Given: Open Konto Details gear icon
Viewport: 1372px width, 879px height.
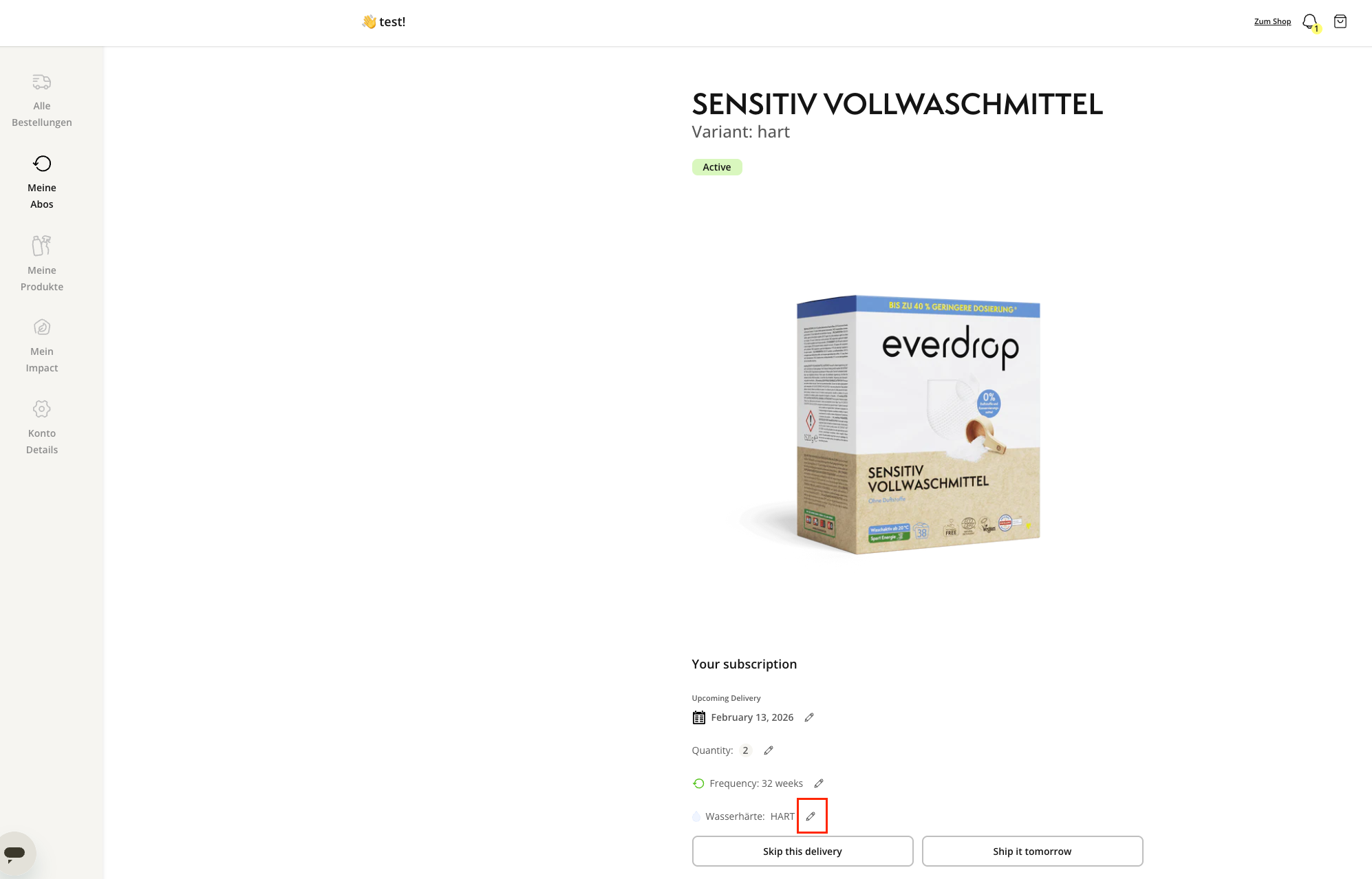Looking at the screenshot, I should (42, 409).
